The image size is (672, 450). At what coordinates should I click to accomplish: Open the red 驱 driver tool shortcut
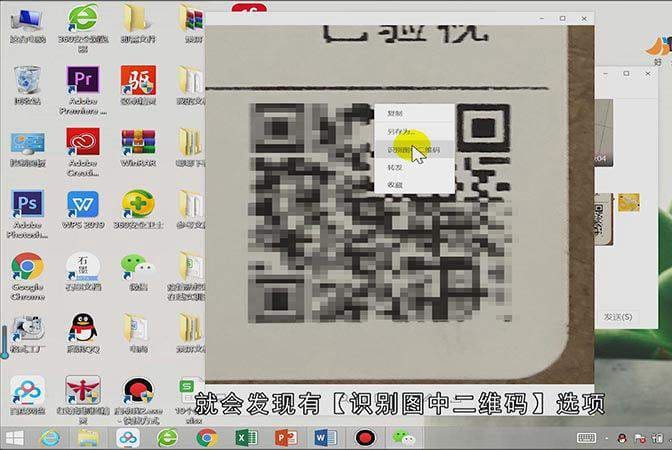(138, 85)
